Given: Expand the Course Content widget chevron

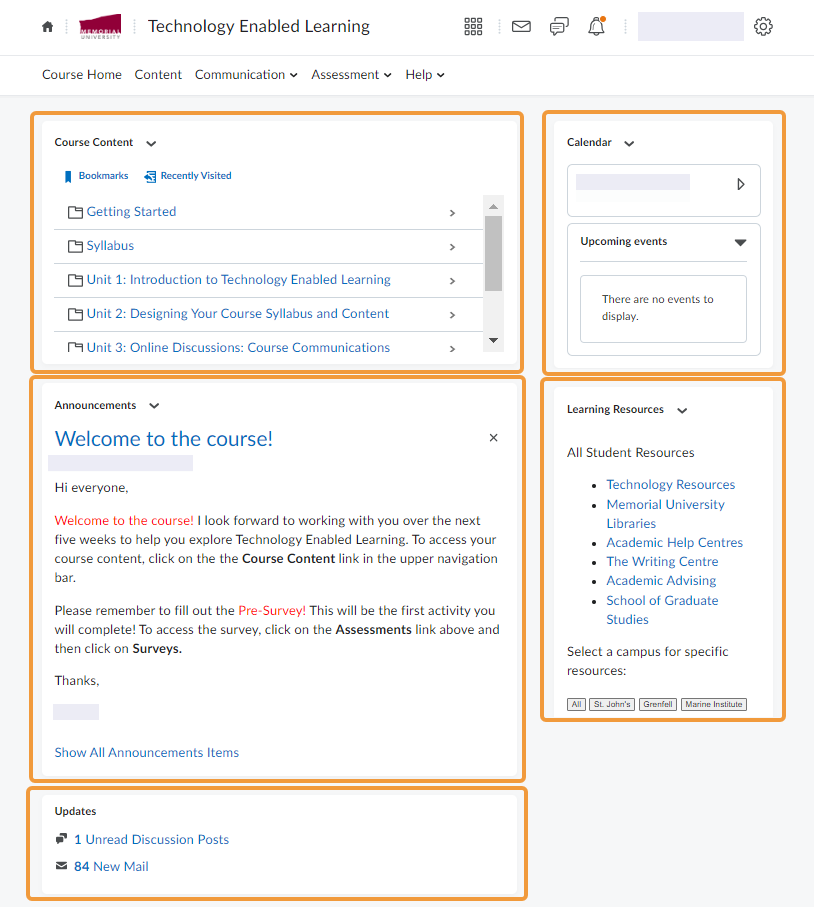Looking at the screenshot, I should 151,143.
